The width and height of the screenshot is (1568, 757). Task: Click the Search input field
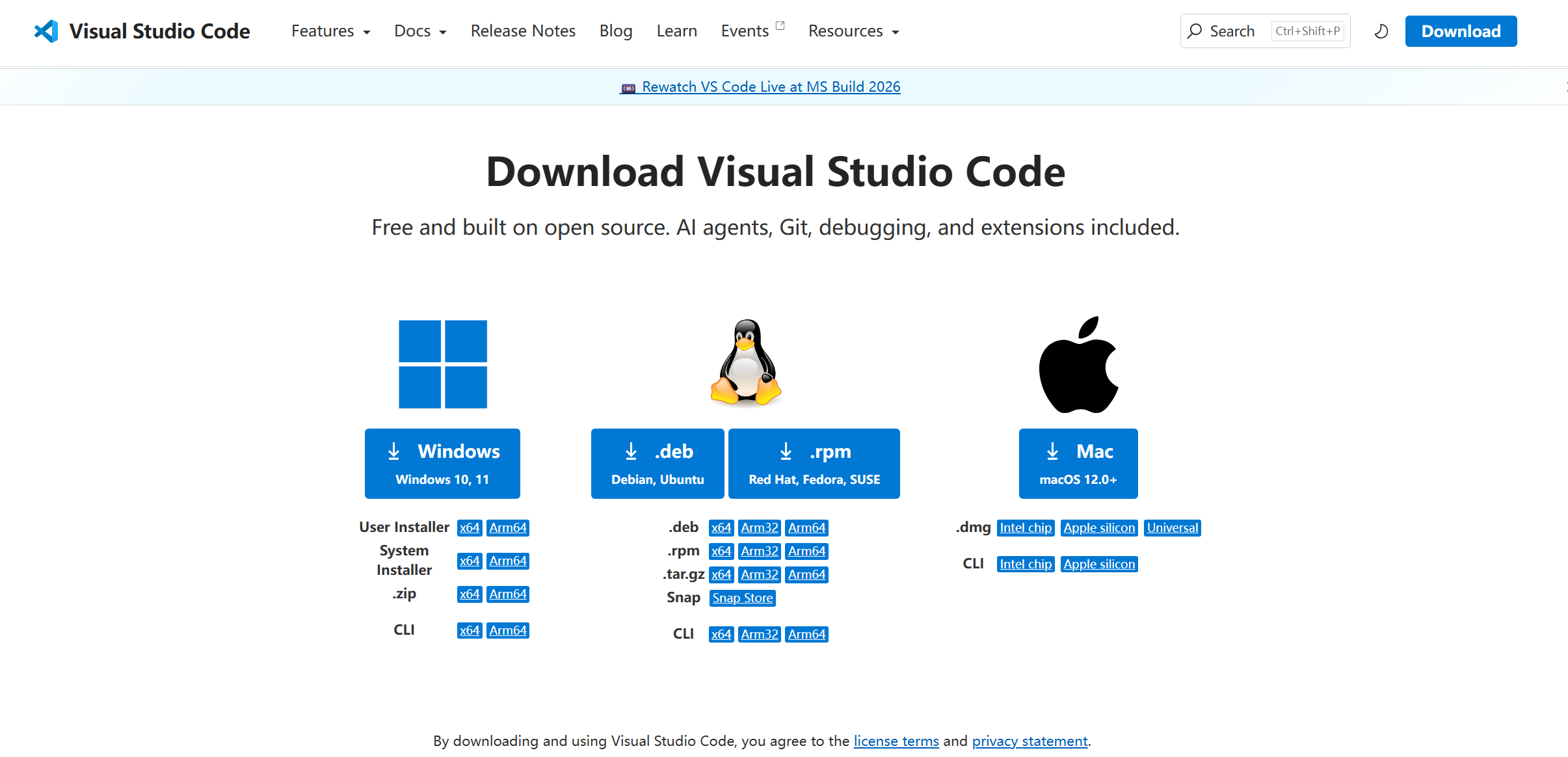tap(1265, 31)
